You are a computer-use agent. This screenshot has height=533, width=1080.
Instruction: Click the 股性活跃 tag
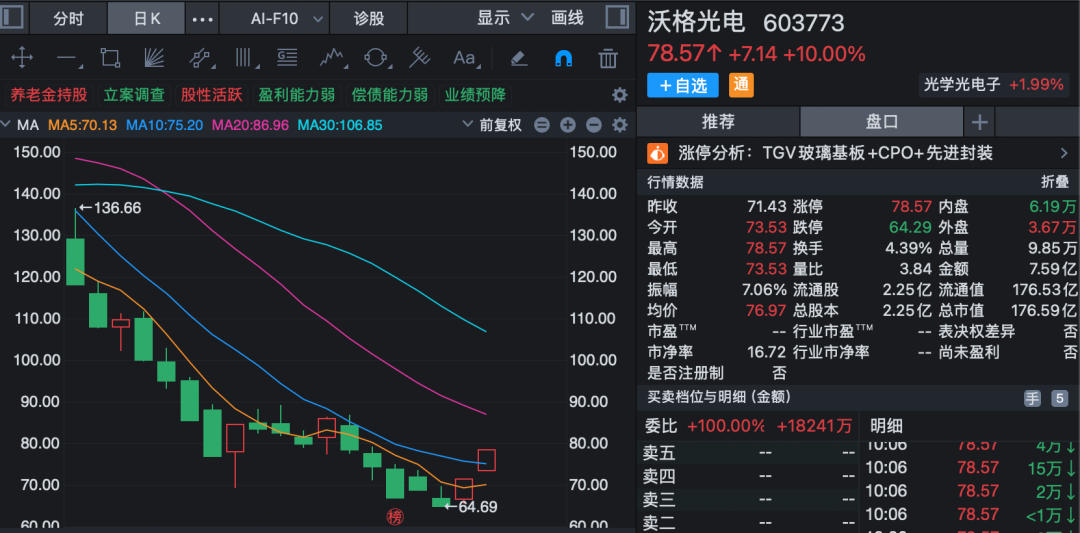pos(211,94)
